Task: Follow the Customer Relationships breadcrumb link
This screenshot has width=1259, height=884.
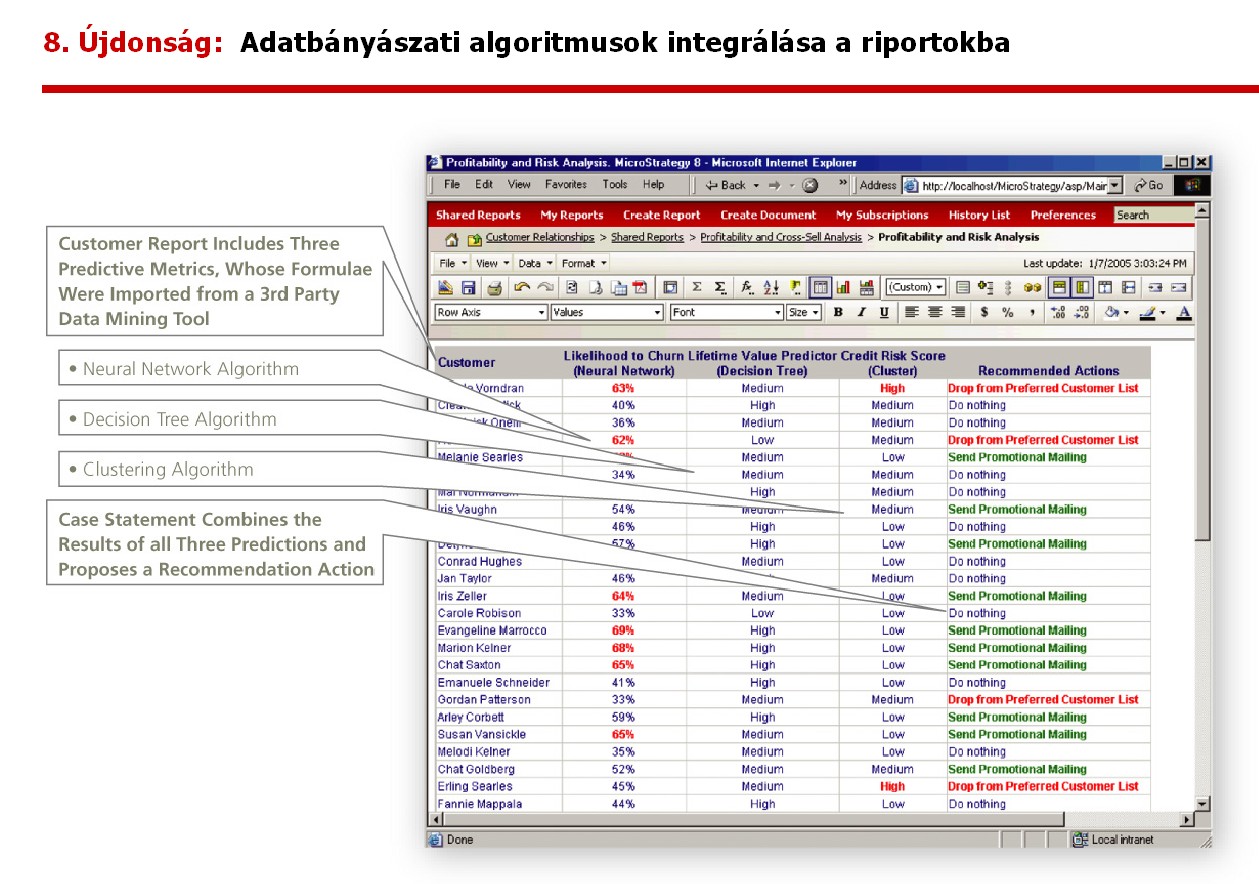Action: pos(540,238)
